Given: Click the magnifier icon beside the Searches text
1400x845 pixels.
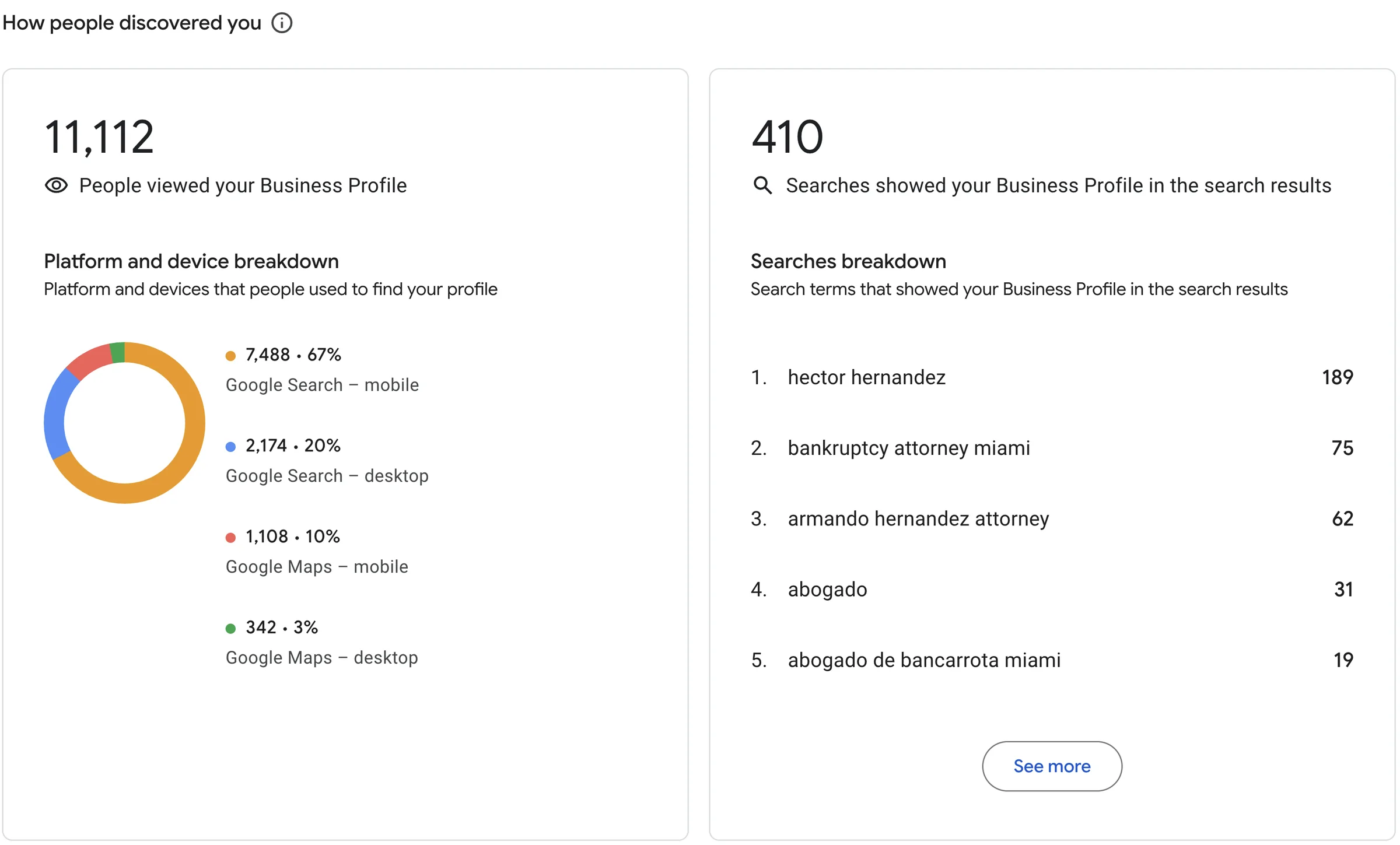Looking at the screenshot, I should point(762,185).
